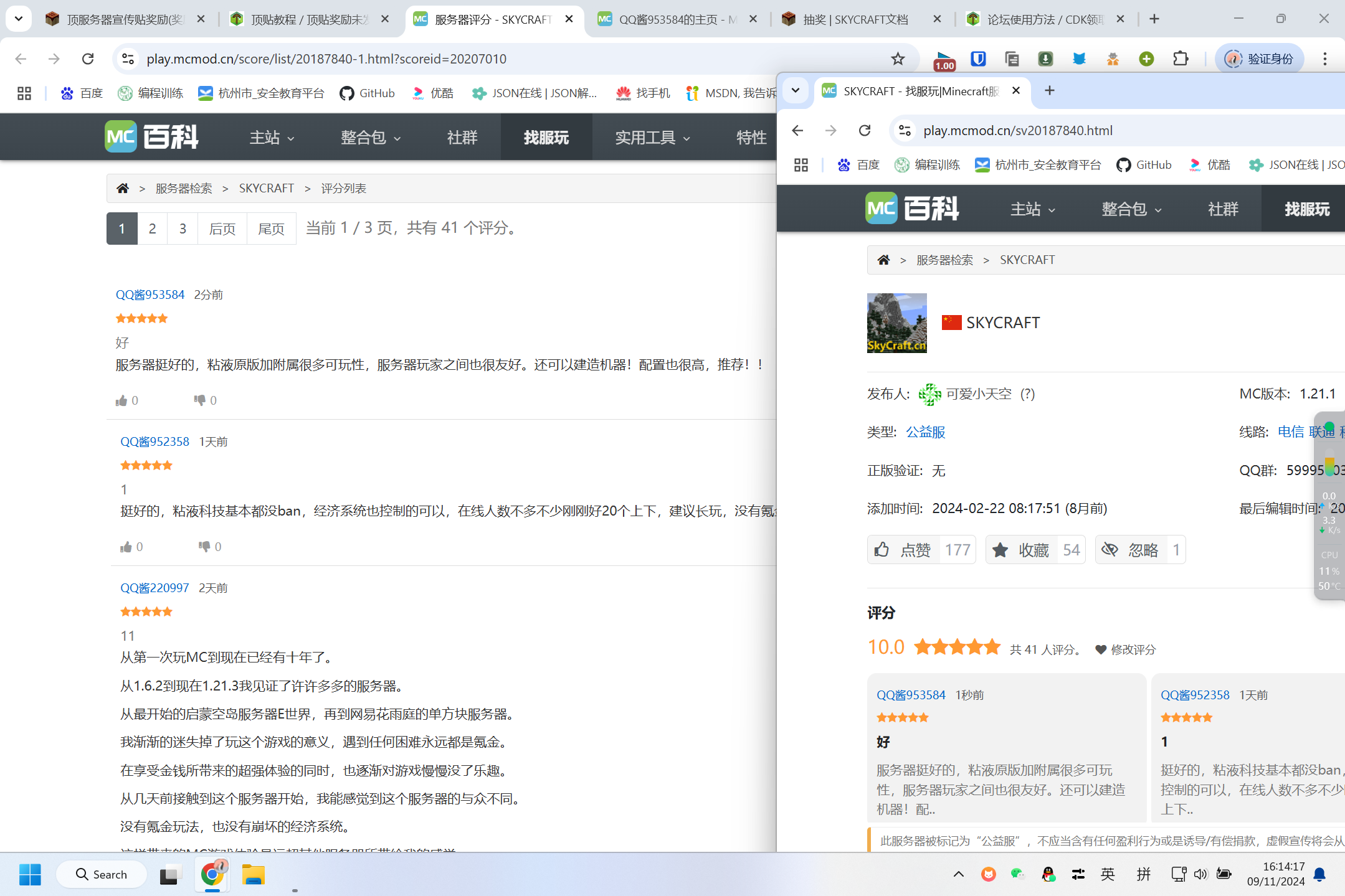Switch to 抽奖 | SKYCRAFT文档 tab
Image resolution: width=1345 pixels, height=896 pixels.
tap(862, 19)
